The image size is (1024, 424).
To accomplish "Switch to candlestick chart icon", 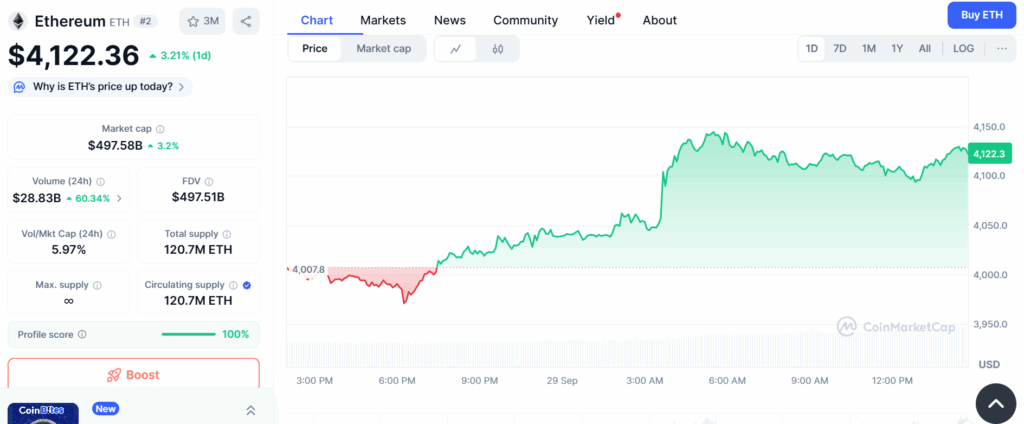I will point(497,48).
